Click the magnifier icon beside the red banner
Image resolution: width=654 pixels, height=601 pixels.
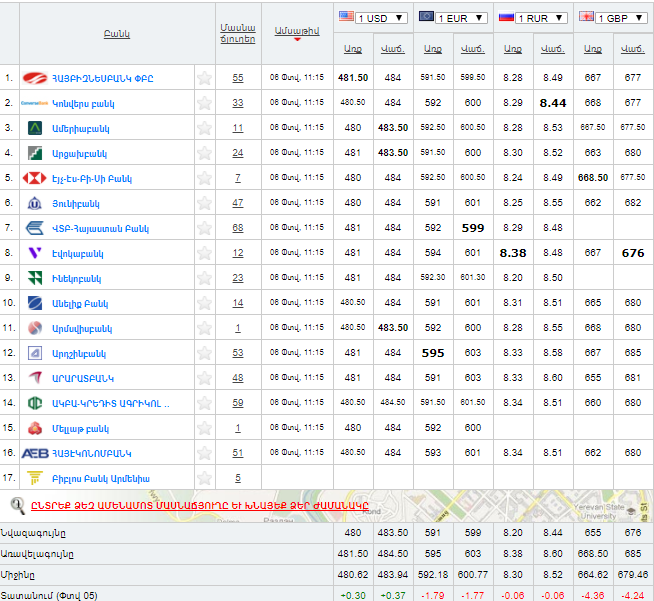coord(17,505)
